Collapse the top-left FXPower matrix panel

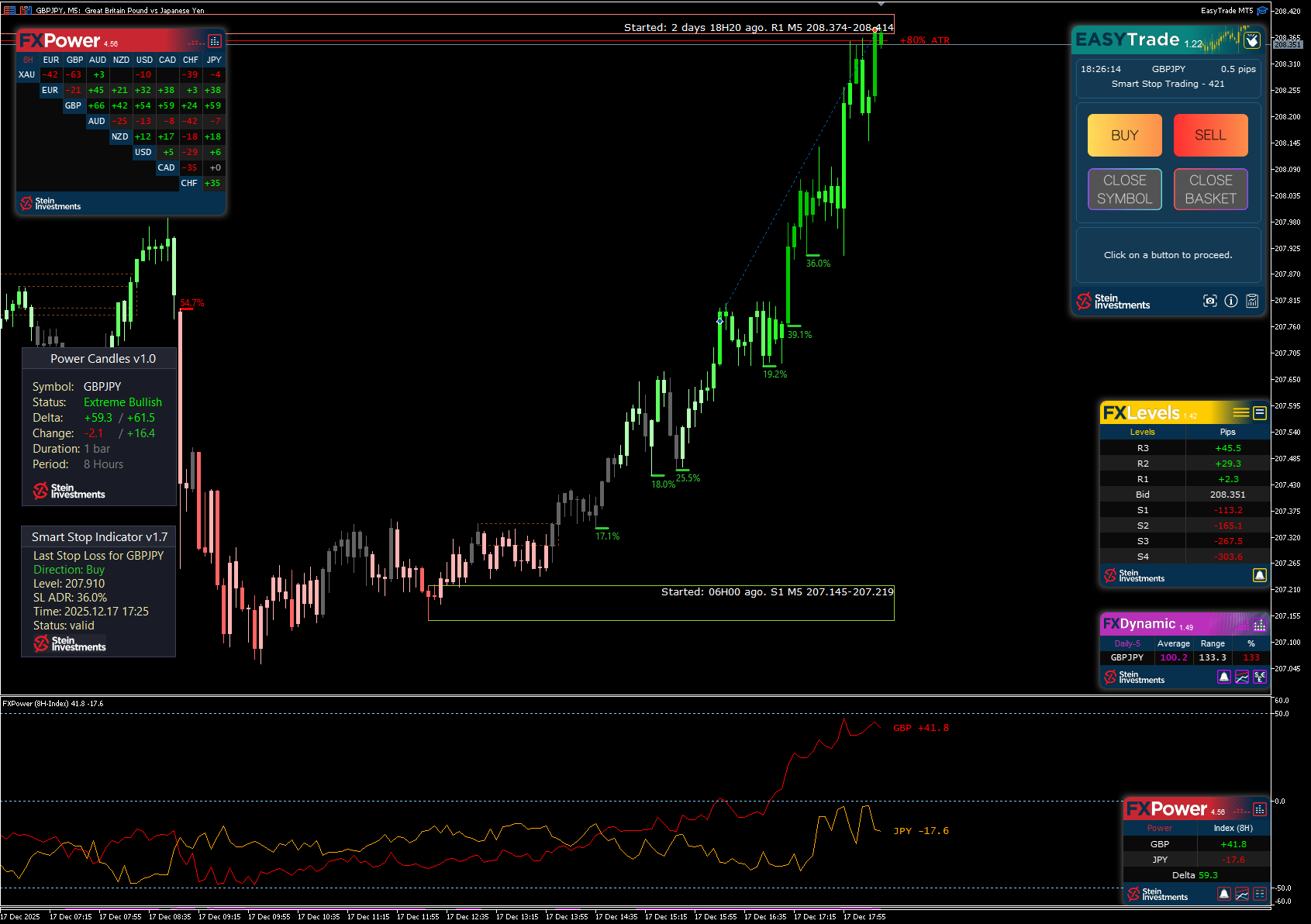215,41
